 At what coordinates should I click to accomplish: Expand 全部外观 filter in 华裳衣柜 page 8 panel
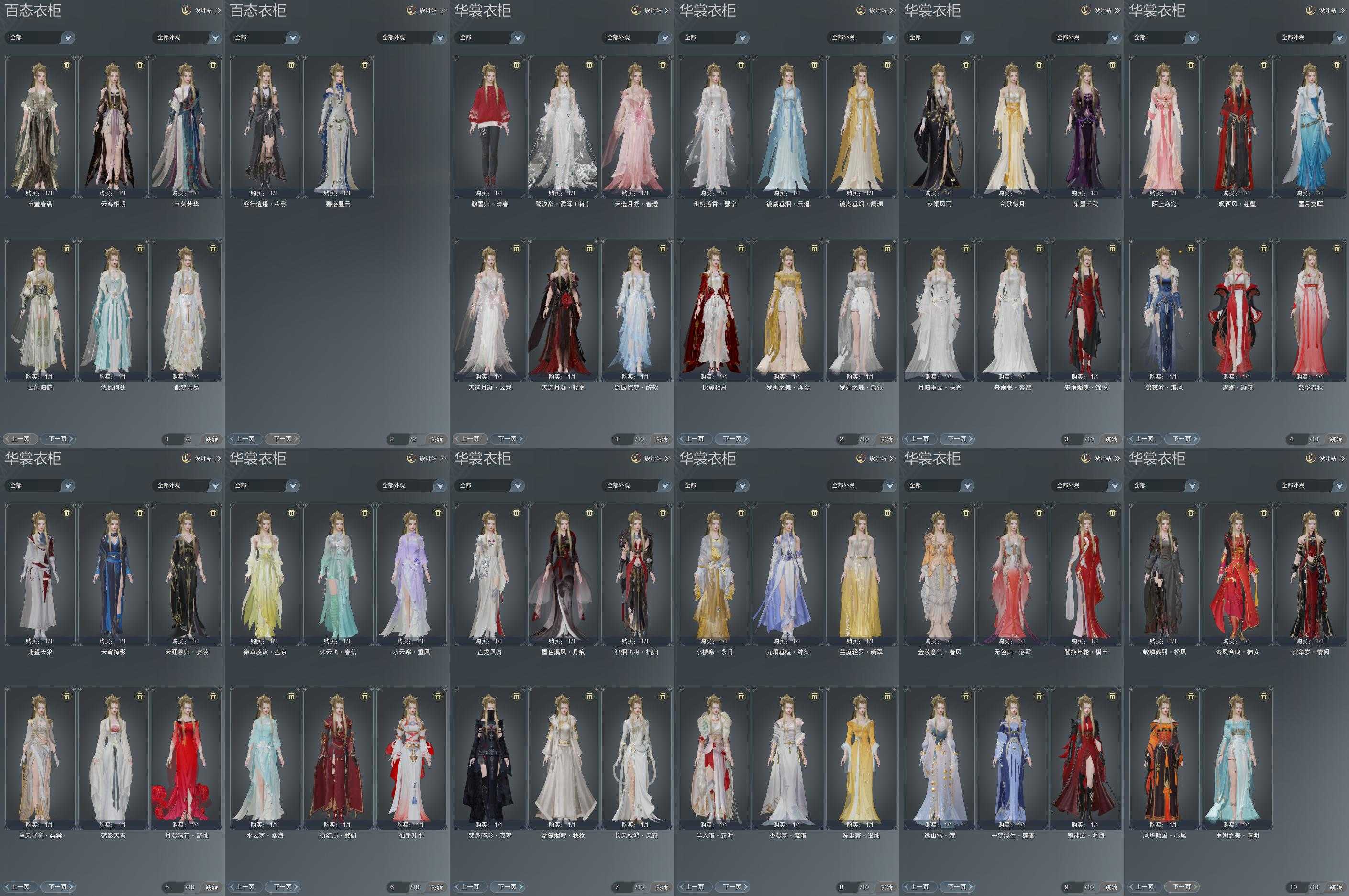[889, 486]
